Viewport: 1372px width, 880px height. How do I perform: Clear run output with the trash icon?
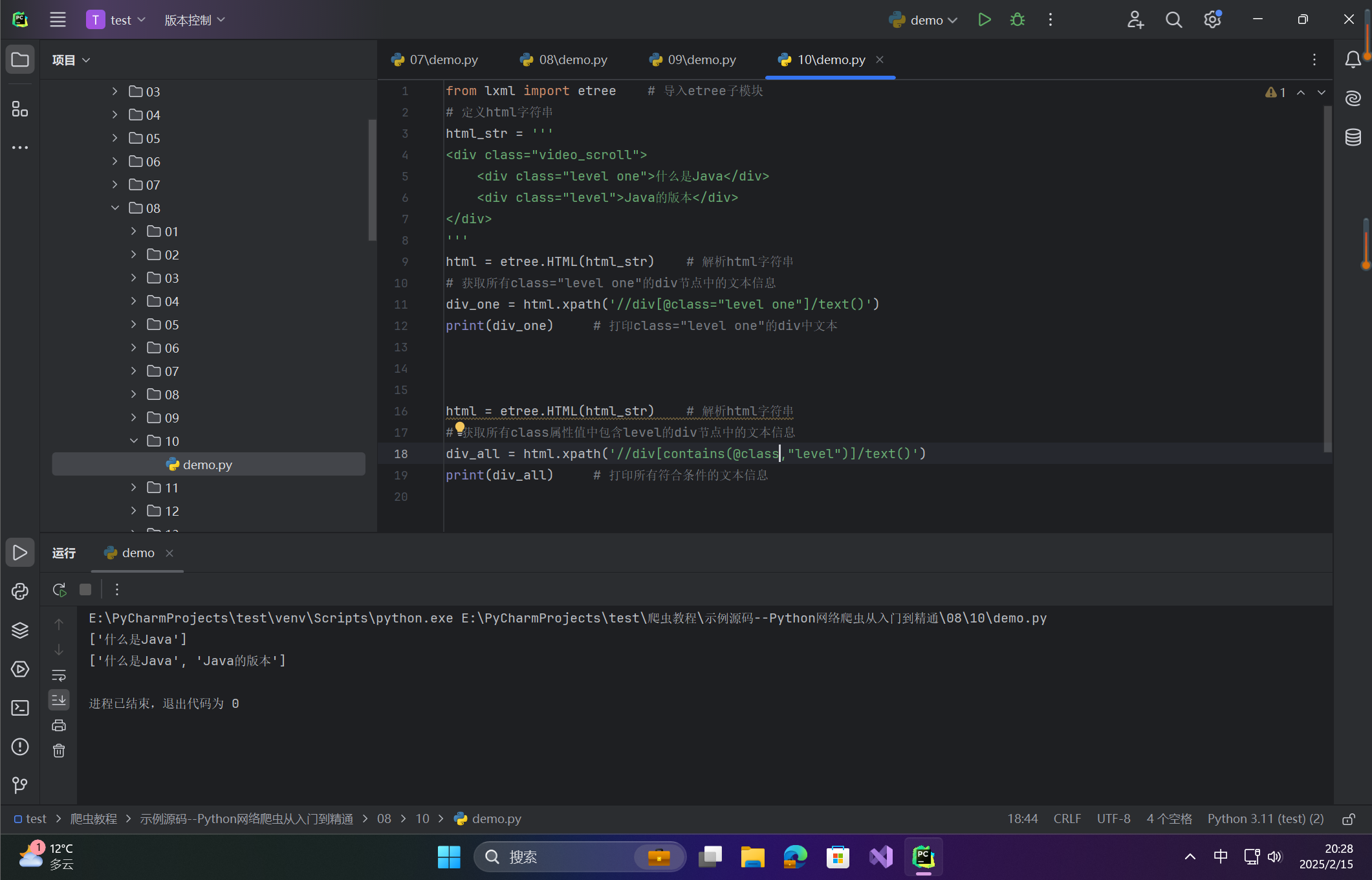point(59,751)
